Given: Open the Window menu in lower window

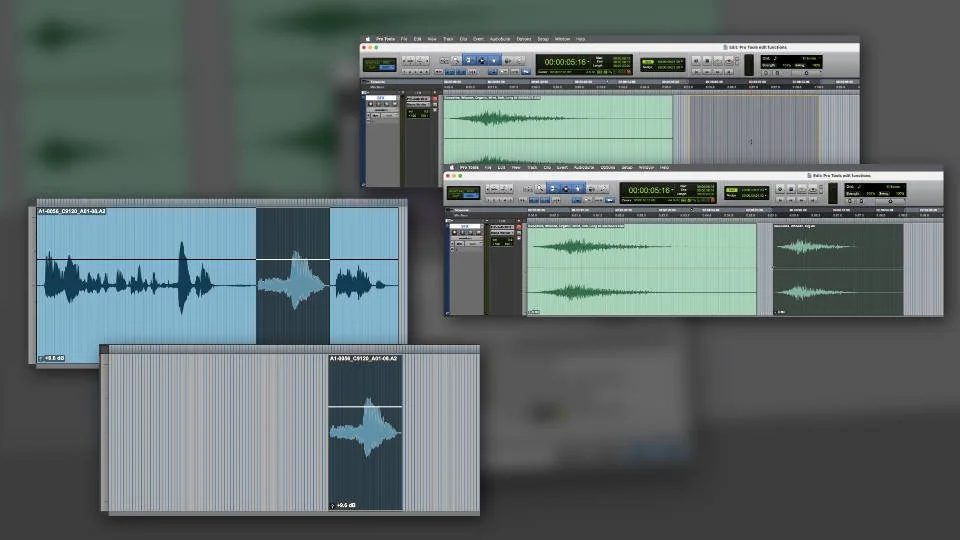Looking at the screenshot, I should [x=646, y=167].
